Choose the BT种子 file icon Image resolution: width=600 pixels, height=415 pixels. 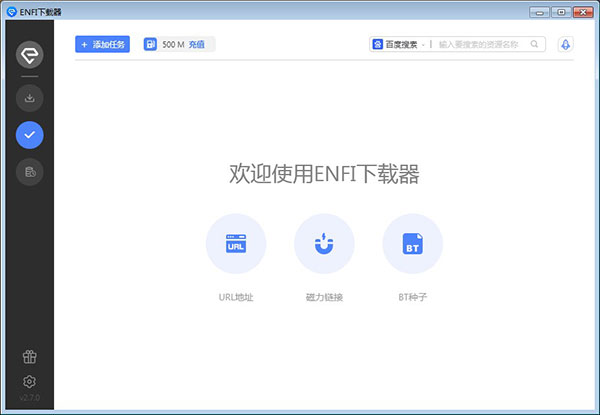click(412, 244)
